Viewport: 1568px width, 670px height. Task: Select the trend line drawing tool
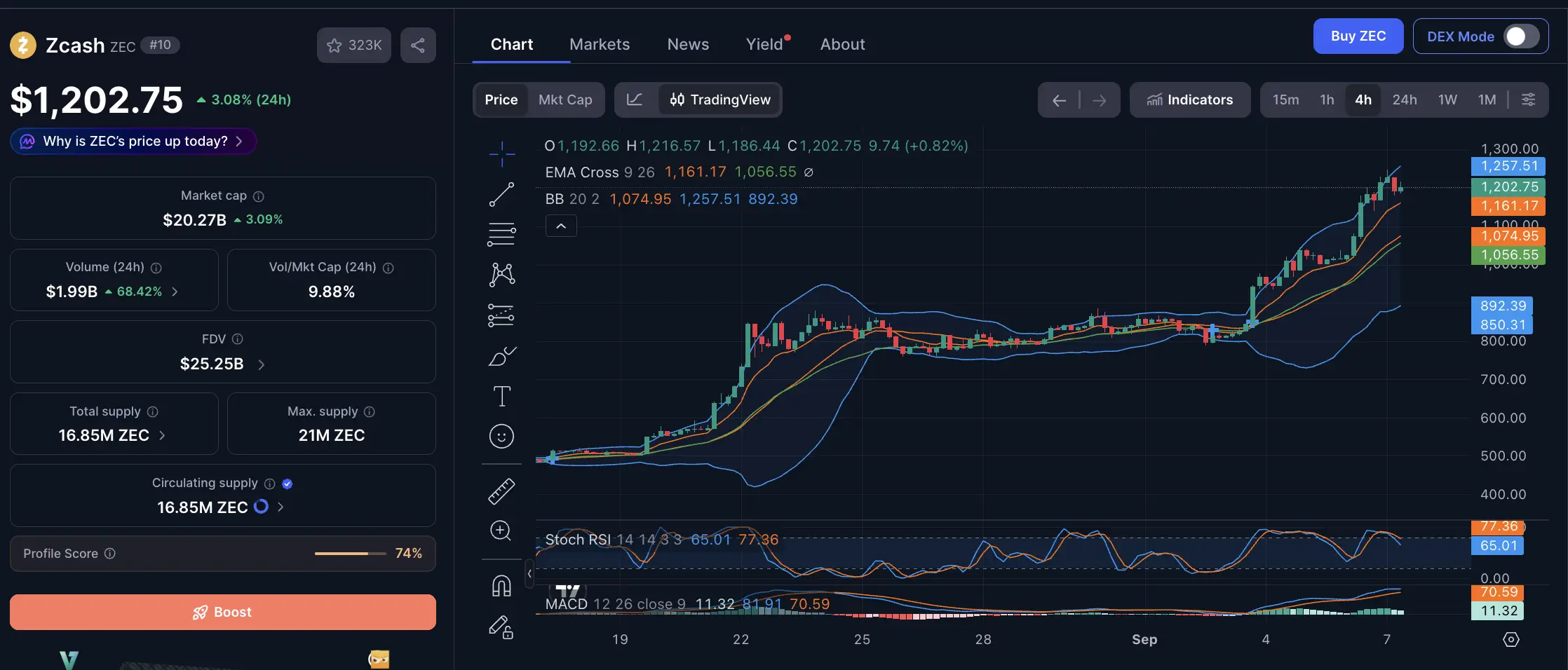pos(501,194)
